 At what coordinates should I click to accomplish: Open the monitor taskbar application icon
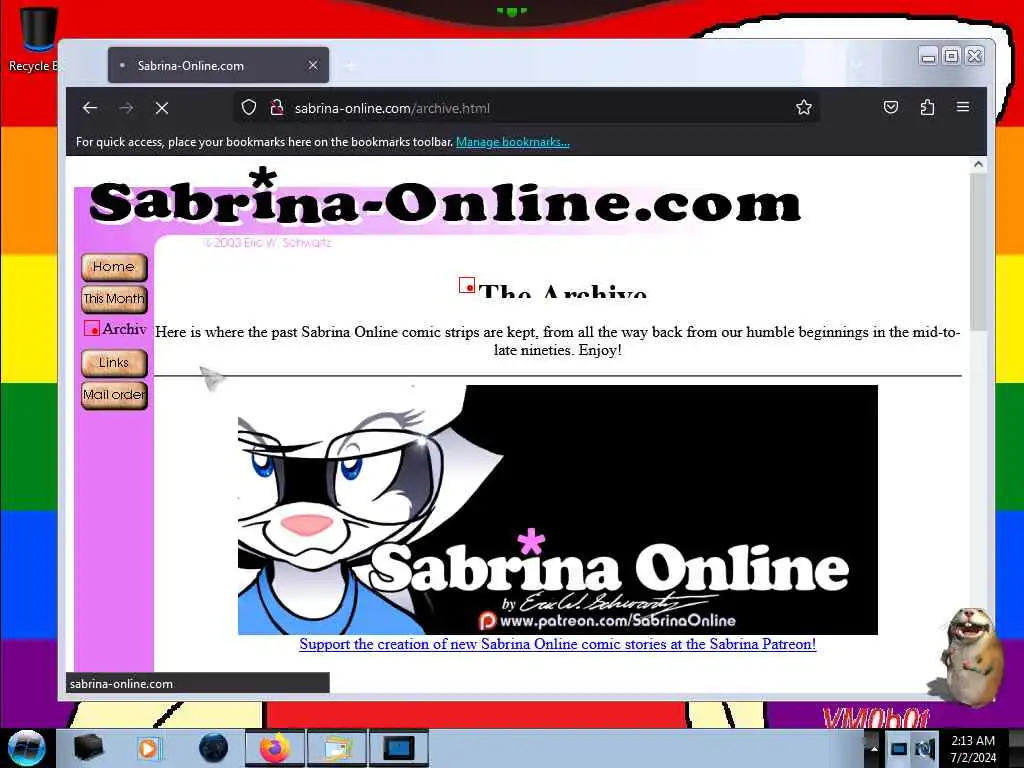pyautogui.click(x=398, y=748)
